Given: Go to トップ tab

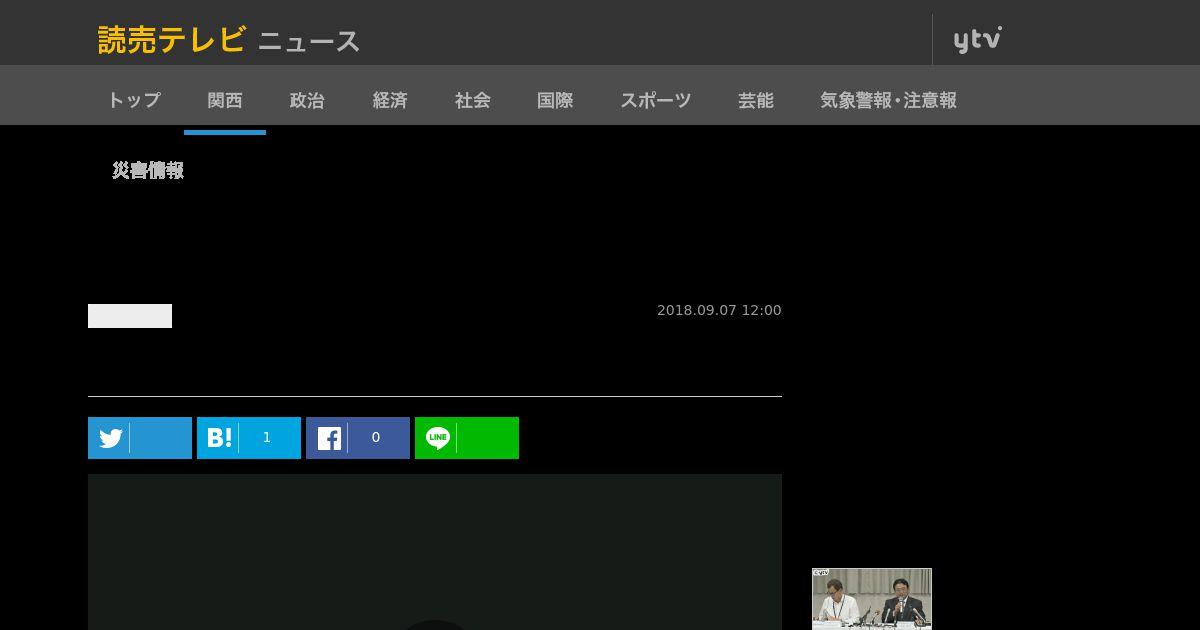Looking at the screenshot, I should (134, 100).
